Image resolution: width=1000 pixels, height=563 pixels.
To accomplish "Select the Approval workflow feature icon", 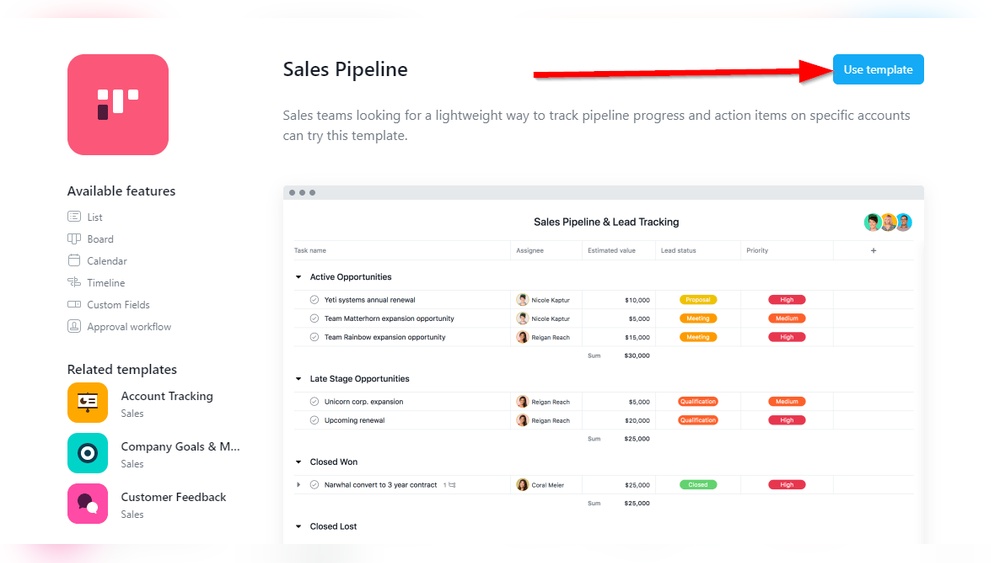I will (74, 326).
